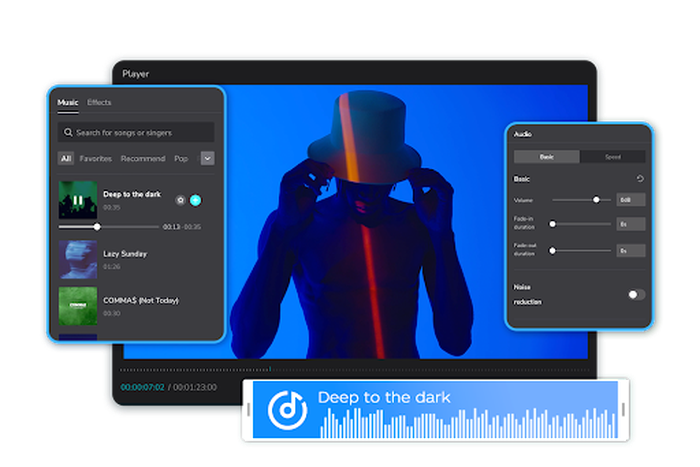Screen dimensions: 700x467
Task: Reset Basic audio settings with the undo icon
Action: point(640,179)
